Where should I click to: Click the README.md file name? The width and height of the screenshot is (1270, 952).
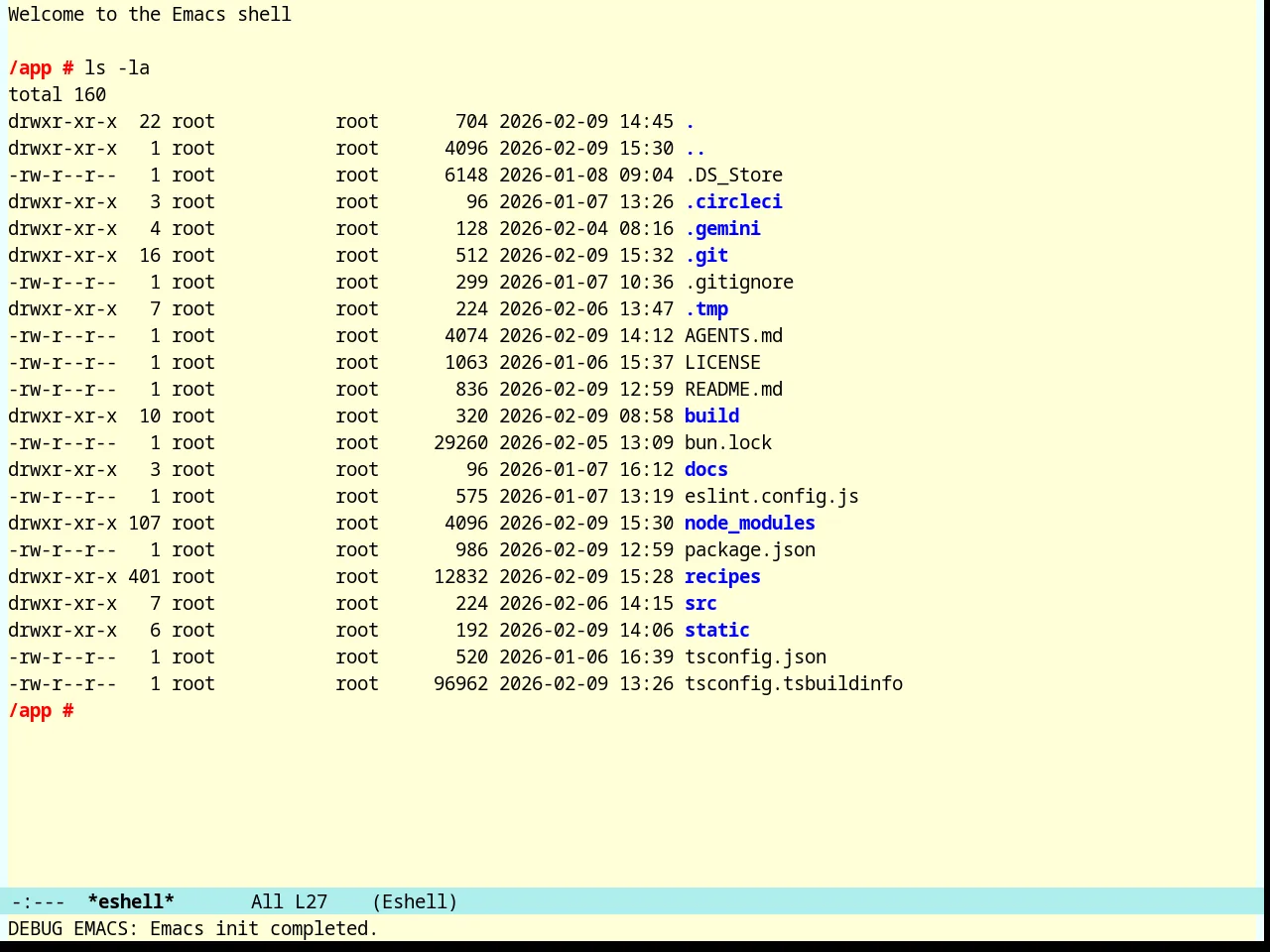(x=733, y=390)
